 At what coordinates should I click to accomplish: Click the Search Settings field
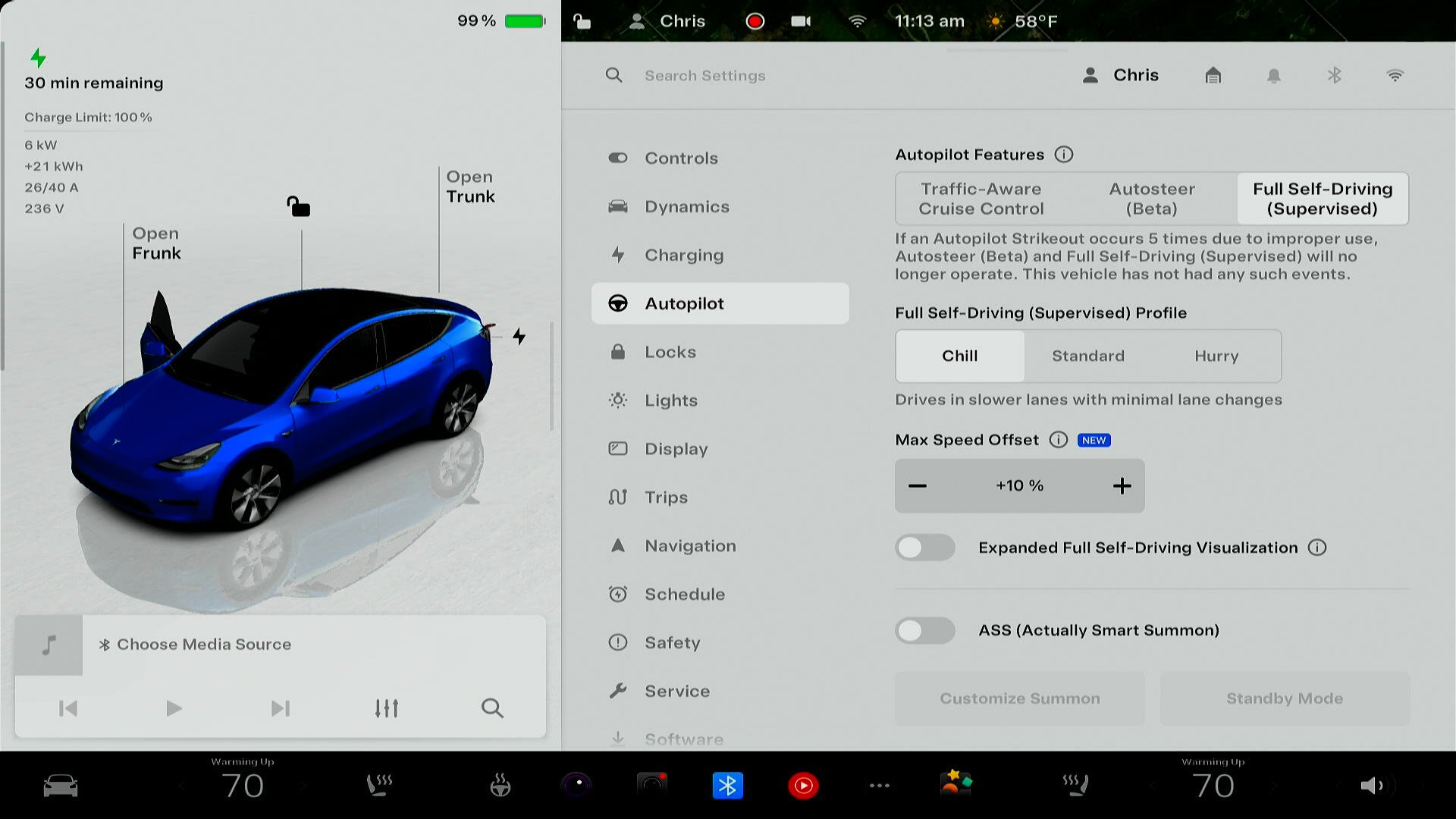(x=704, y=75)
